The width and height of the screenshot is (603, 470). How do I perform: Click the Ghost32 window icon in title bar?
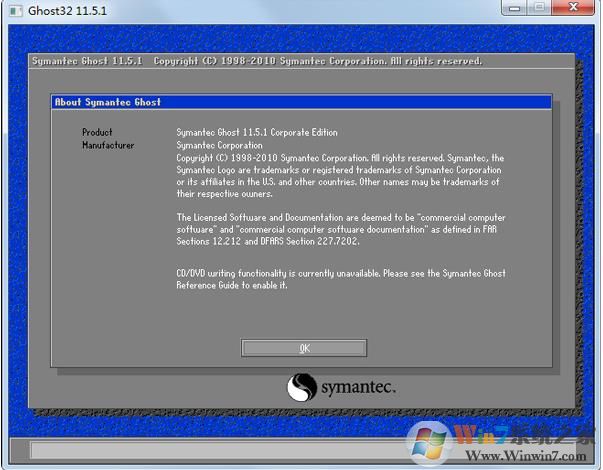[13, 8]
